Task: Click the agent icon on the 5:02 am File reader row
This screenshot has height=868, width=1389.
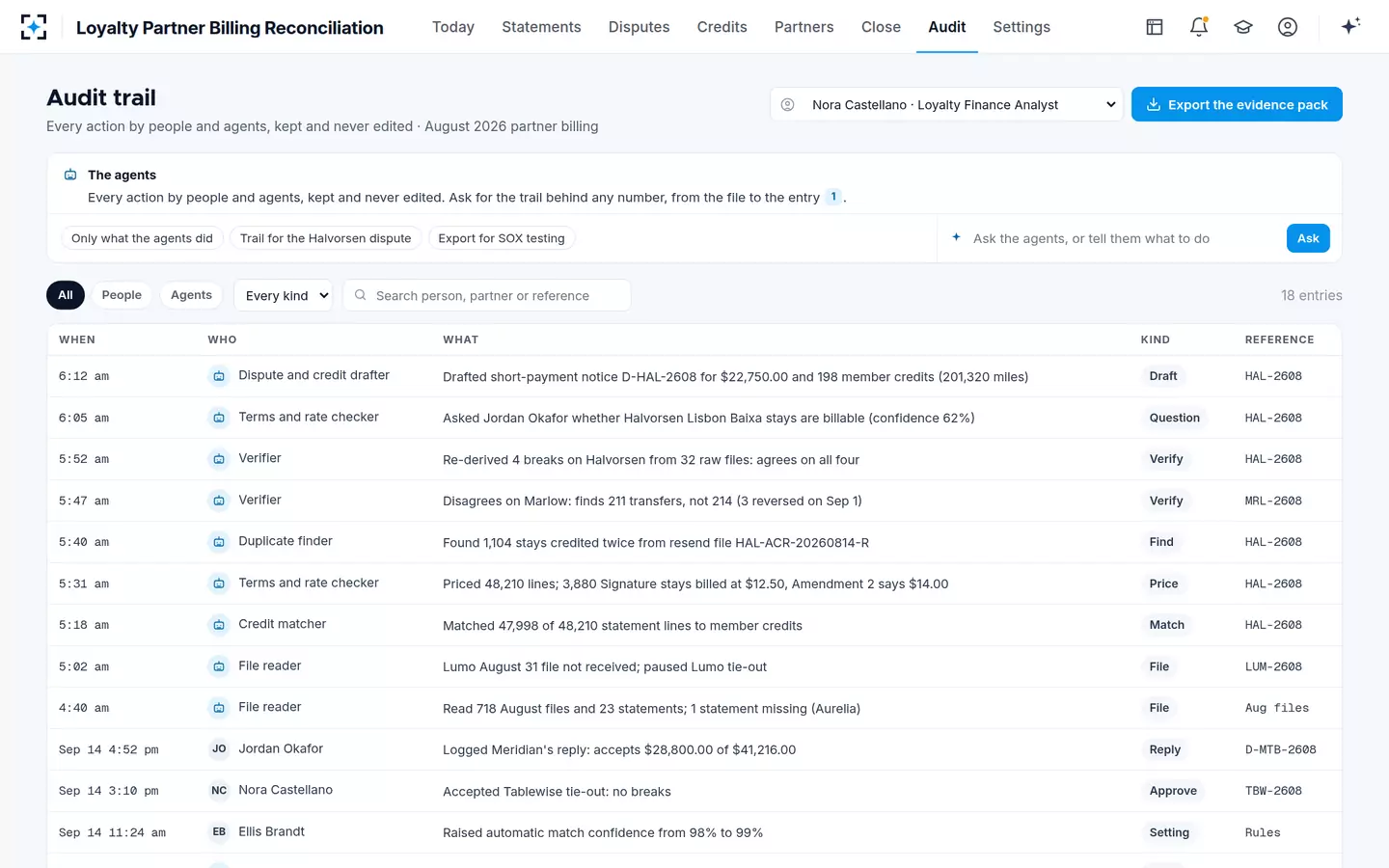Action: click(219, 666)
